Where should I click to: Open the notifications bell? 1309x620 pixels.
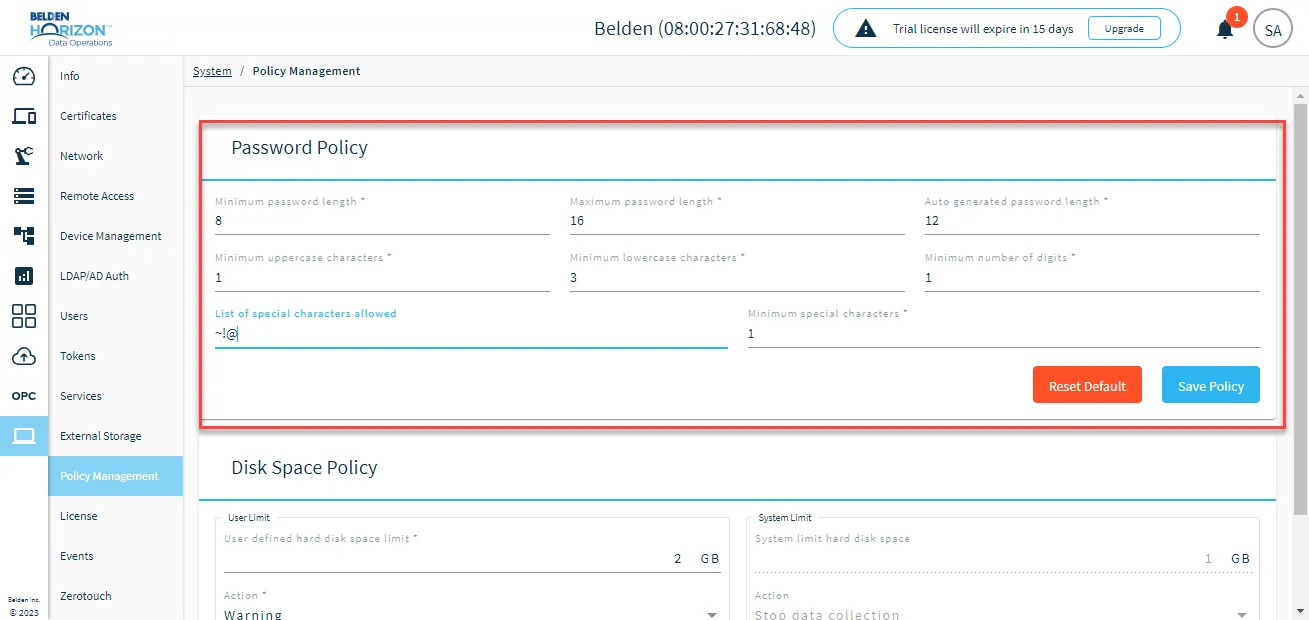click(1225, 29)
